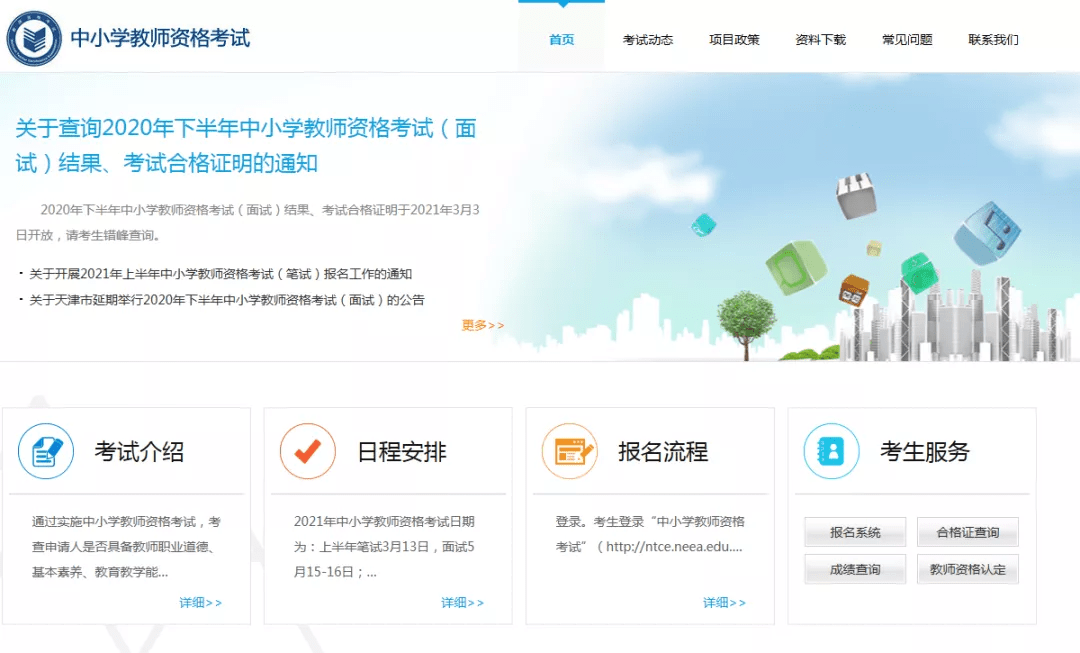Open the 资料下载 menu item
Image resolution: width=1080 pixels, height=653 pixels.
tap(821, 40)
